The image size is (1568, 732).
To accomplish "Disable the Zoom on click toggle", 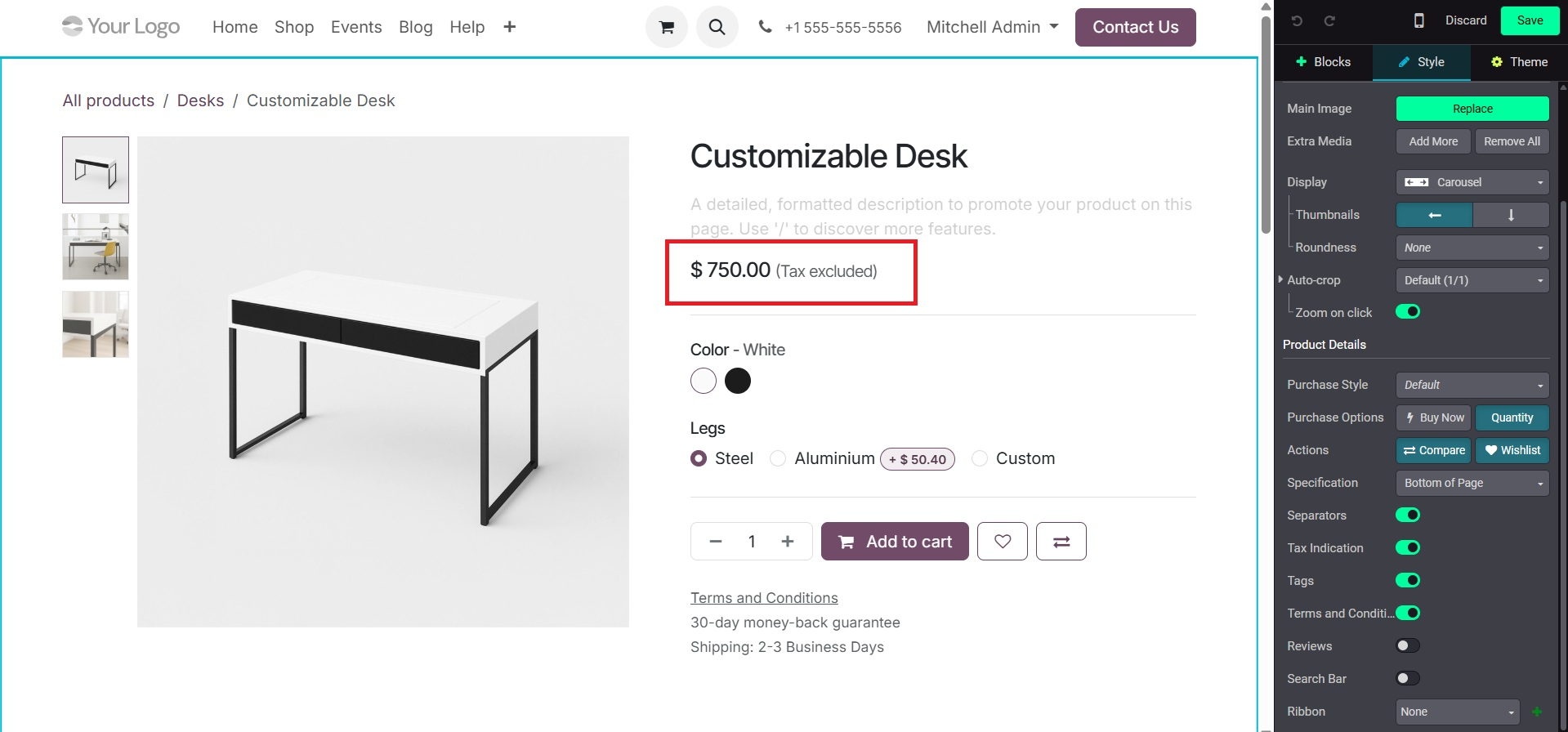I will point(1408,311).
